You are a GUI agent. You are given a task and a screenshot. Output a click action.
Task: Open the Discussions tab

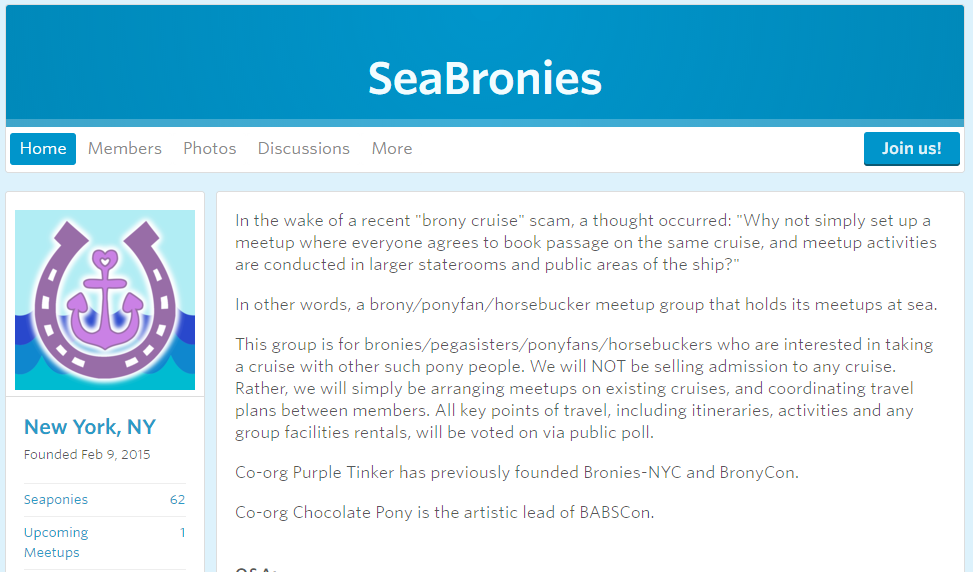click(x=303, y=148)
